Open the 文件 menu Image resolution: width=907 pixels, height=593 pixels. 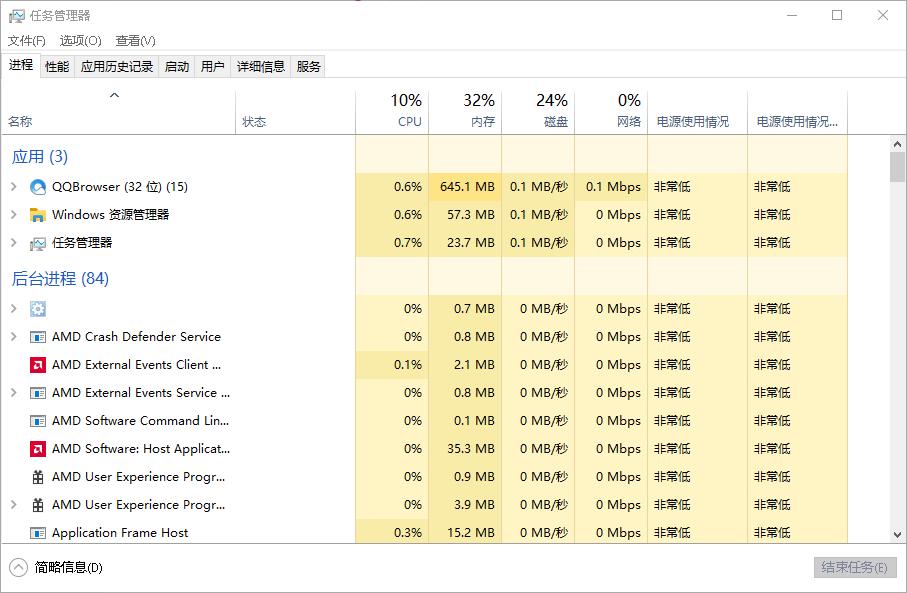[27, 41]
